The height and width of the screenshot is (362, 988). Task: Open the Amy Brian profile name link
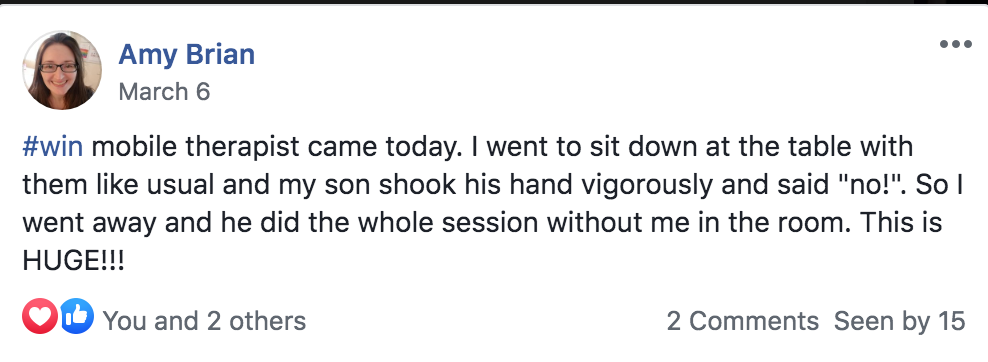coord(187,55)
